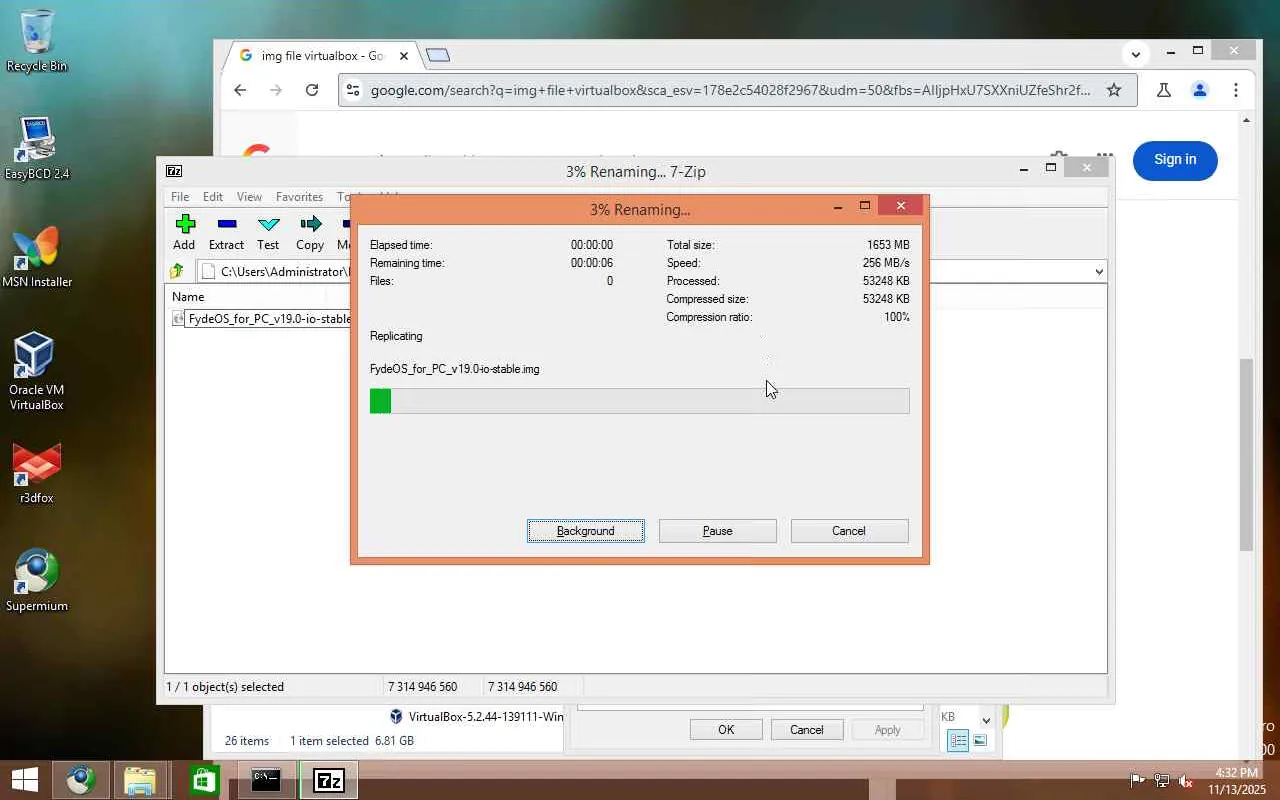Screen dimensions: 1280x800
Task: Select the 'img file virtualbox' Chrome tab
Action: tap(320, 56)
